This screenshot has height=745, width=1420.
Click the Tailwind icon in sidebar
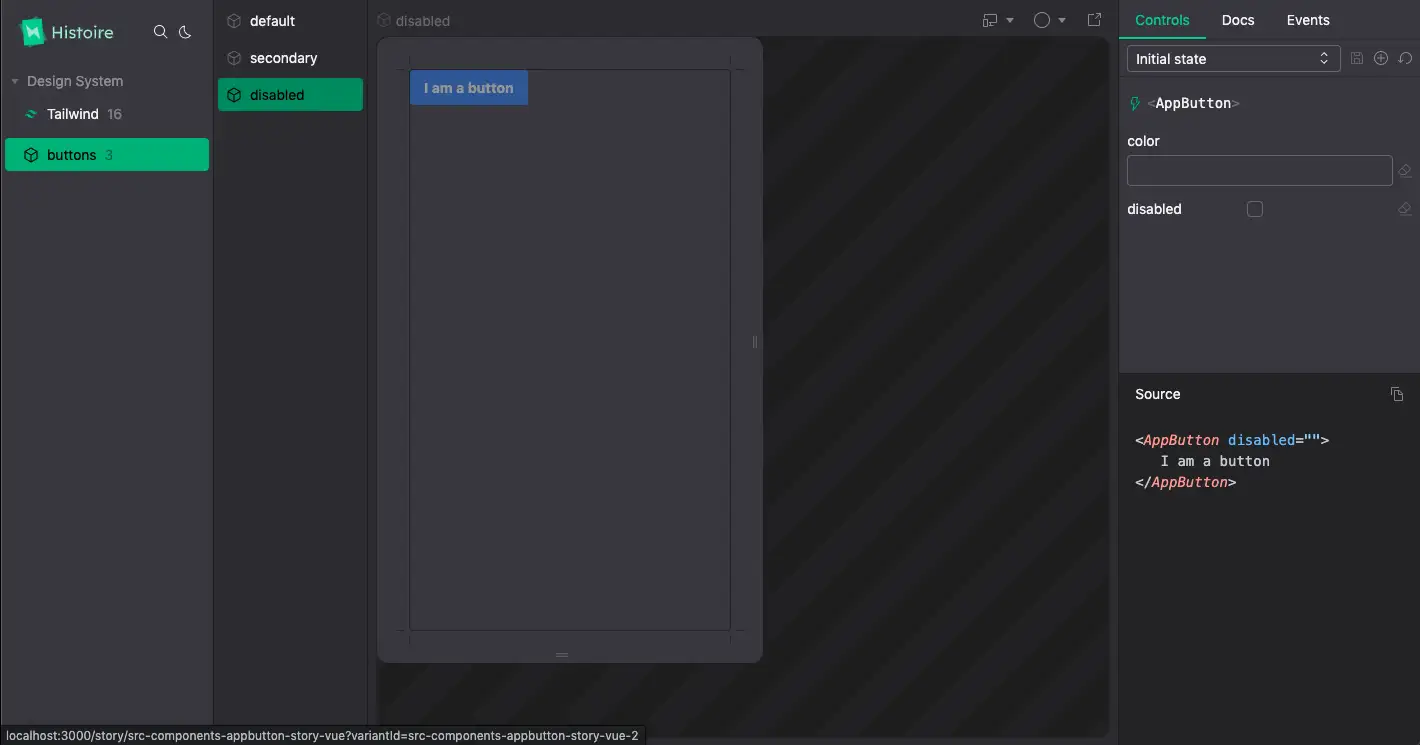click(31, 114)
